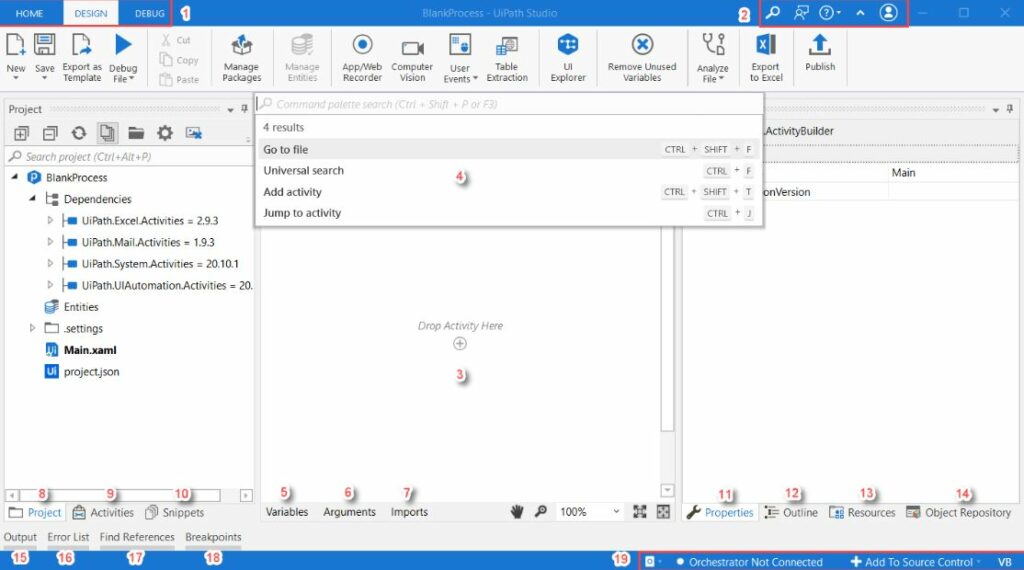Expand all in the Project panel
This screenshot has height=570, width=1024.
point(21,133)
